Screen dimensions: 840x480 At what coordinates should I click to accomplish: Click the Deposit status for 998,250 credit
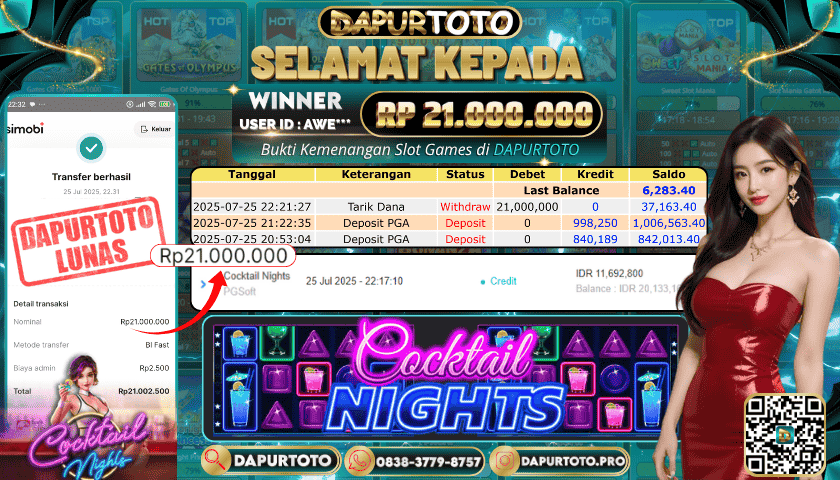click(x=465, y=223)
